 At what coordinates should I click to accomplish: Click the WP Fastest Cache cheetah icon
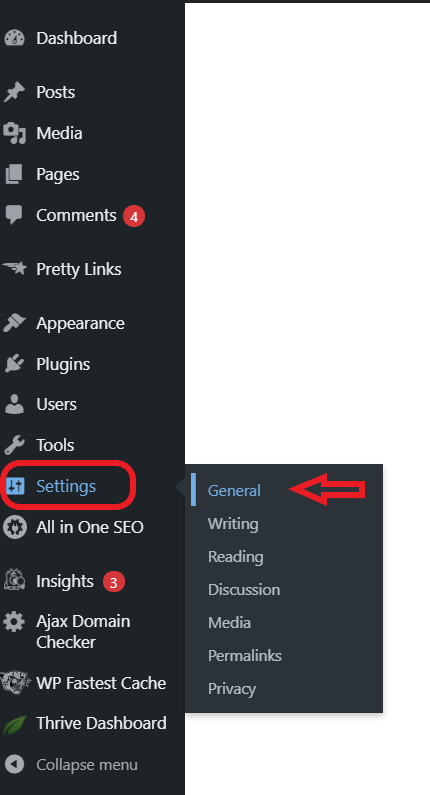pyautogui.click(x=15, y=682)
